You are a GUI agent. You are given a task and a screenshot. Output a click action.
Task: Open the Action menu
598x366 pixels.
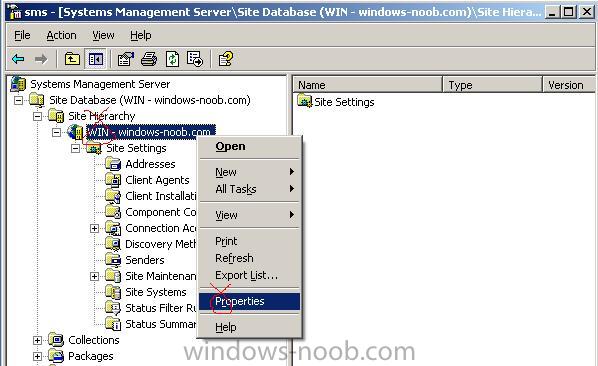coord(61,35)
